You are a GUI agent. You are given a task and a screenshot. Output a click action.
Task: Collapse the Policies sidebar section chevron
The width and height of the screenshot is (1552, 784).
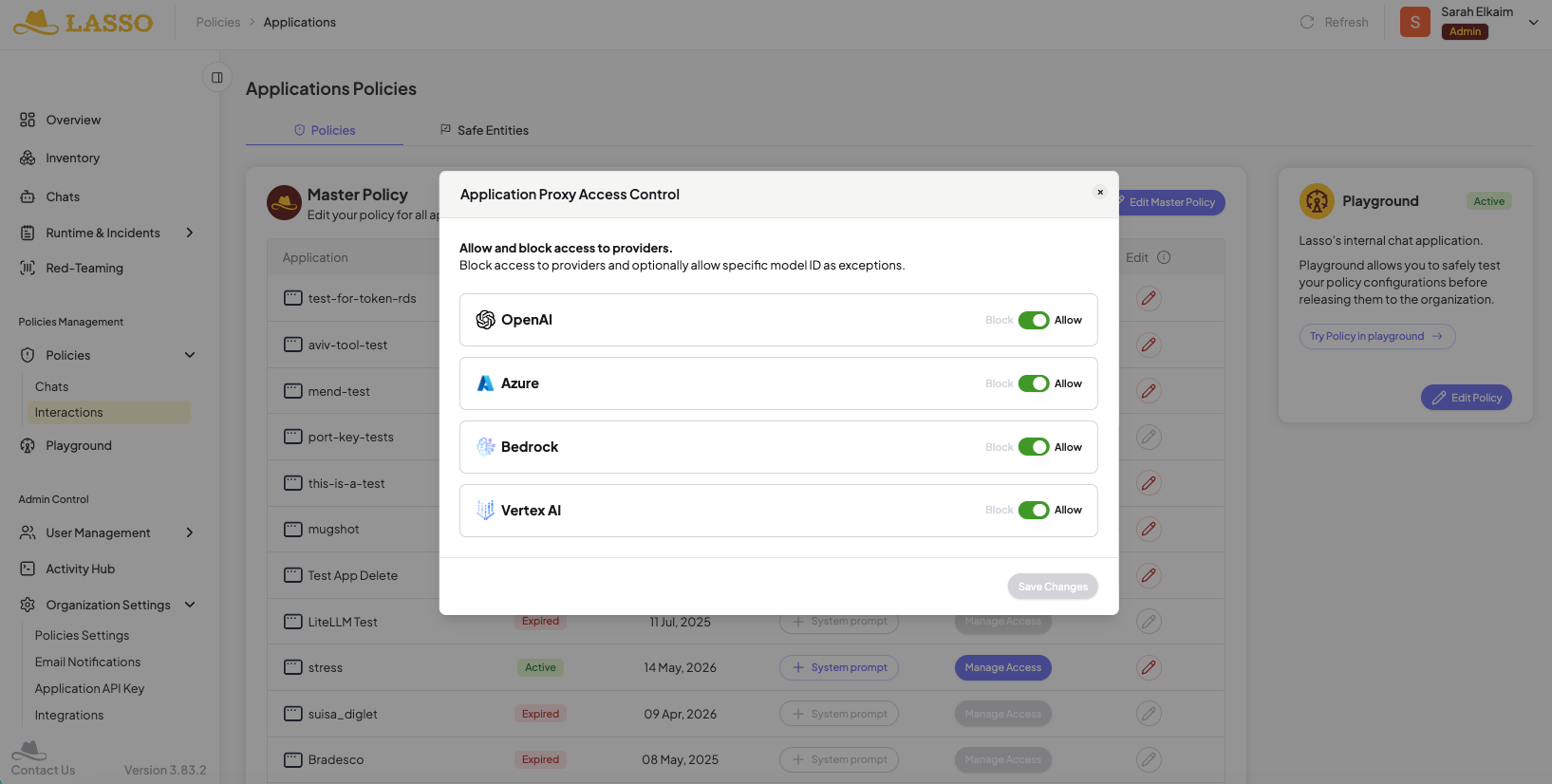coord(190,355)
